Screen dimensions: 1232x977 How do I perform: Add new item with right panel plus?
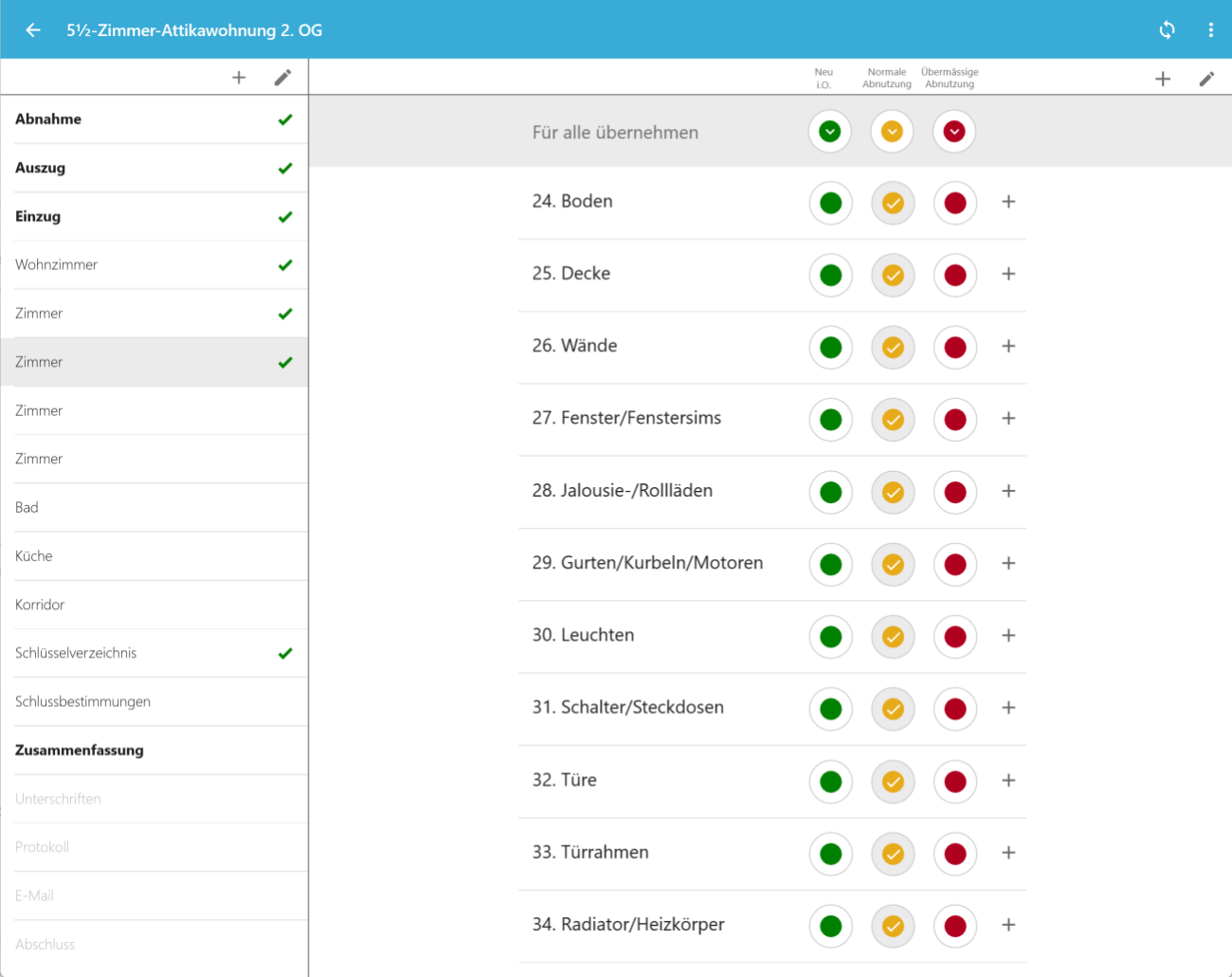(x=1163, y=79)
